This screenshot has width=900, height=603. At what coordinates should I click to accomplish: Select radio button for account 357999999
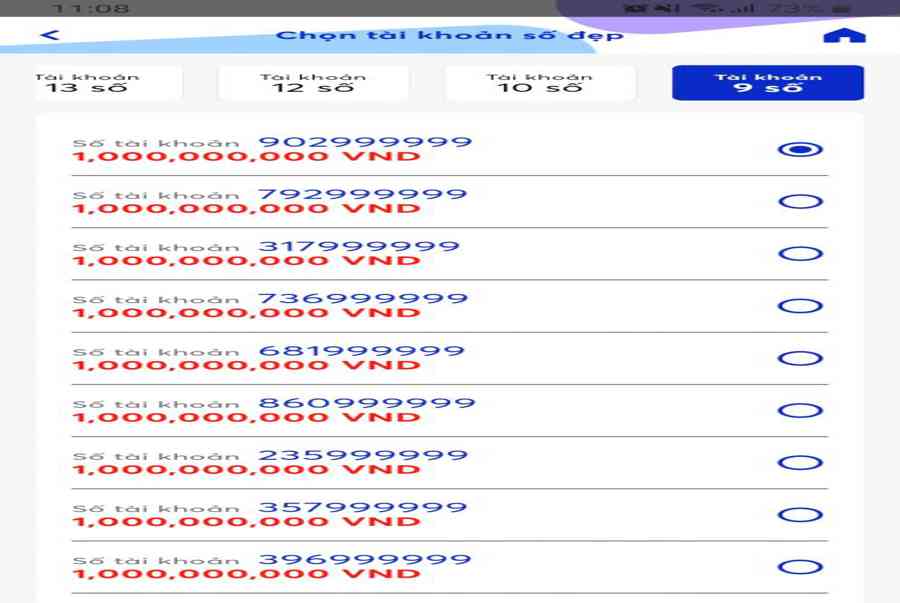click(800, 515)
